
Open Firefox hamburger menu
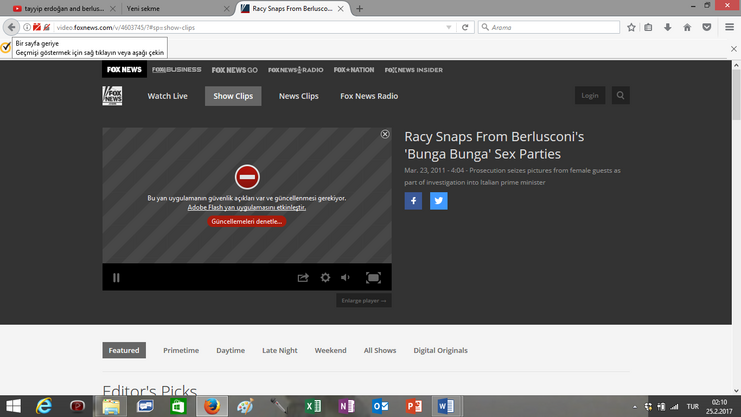(x=730, y=27)
